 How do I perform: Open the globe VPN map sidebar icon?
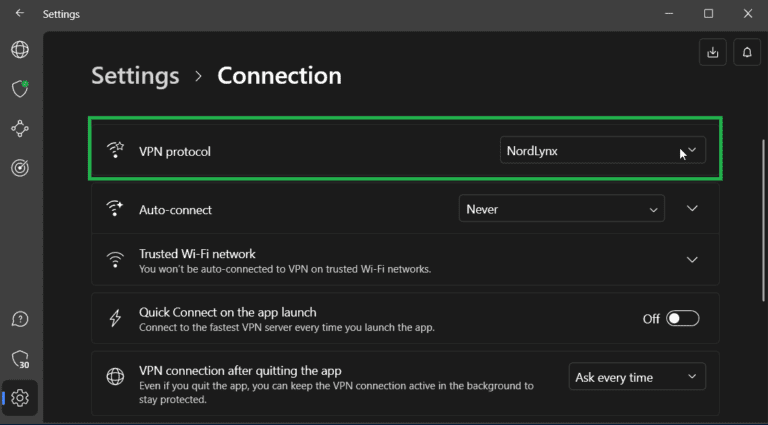20,50
